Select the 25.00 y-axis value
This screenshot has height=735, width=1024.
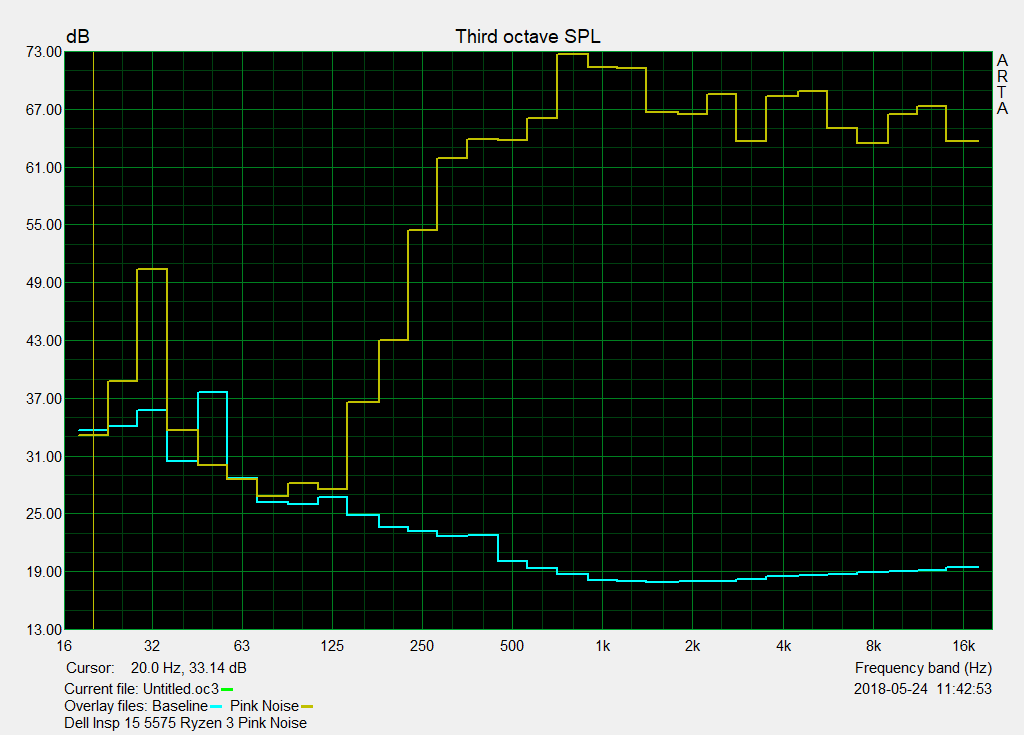point(44,514)
